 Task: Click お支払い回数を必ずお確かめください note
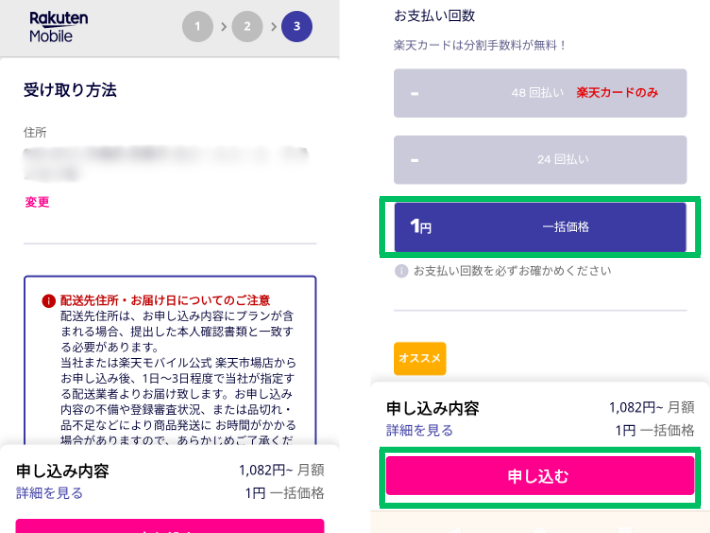pyautogui.click(x=512, y=271)
